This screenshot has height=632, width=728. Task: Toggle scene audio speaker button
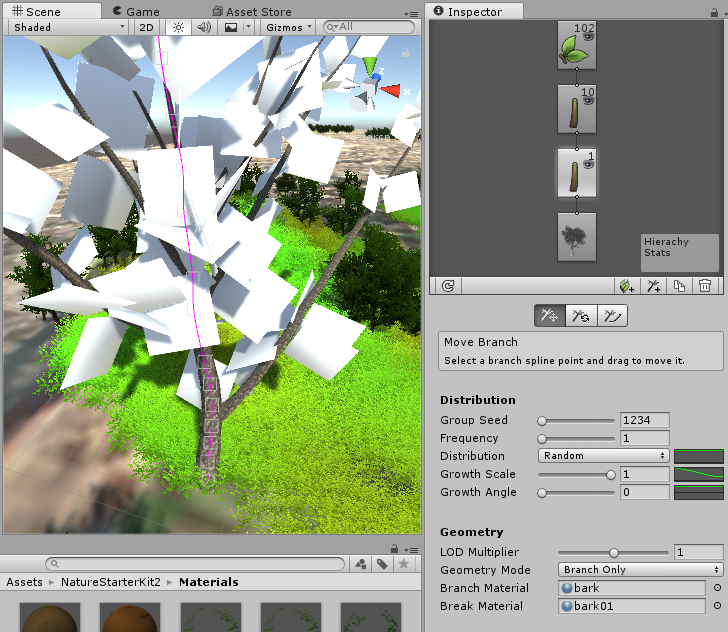(204, 27)
